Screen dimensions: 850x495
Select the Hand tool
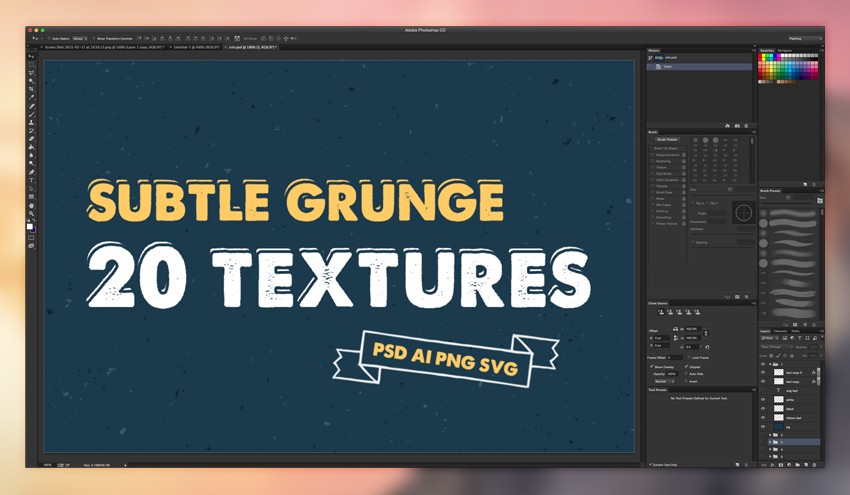point(31,205)
